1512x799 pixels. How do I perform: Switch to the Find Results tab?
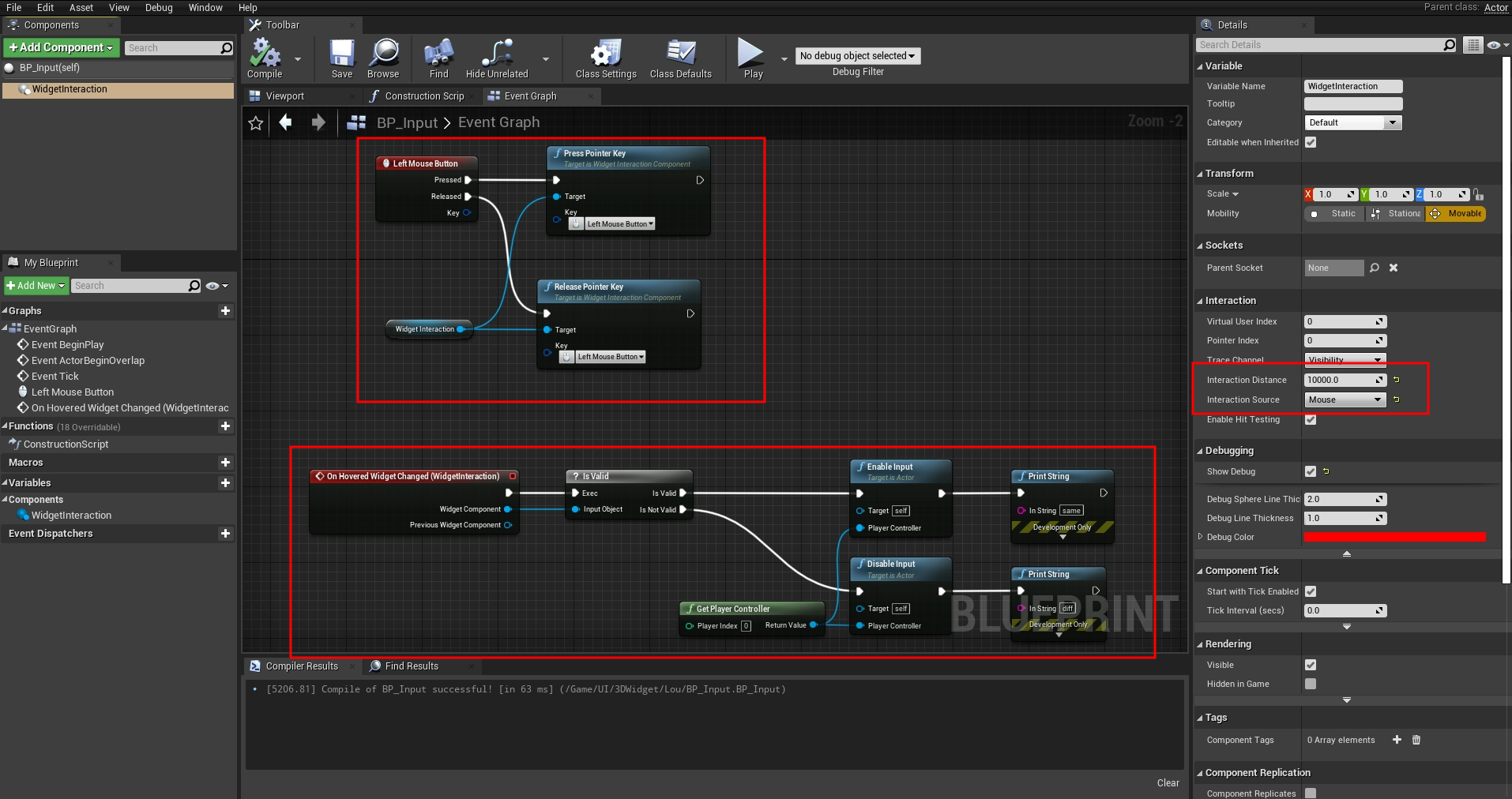point(411,666)
